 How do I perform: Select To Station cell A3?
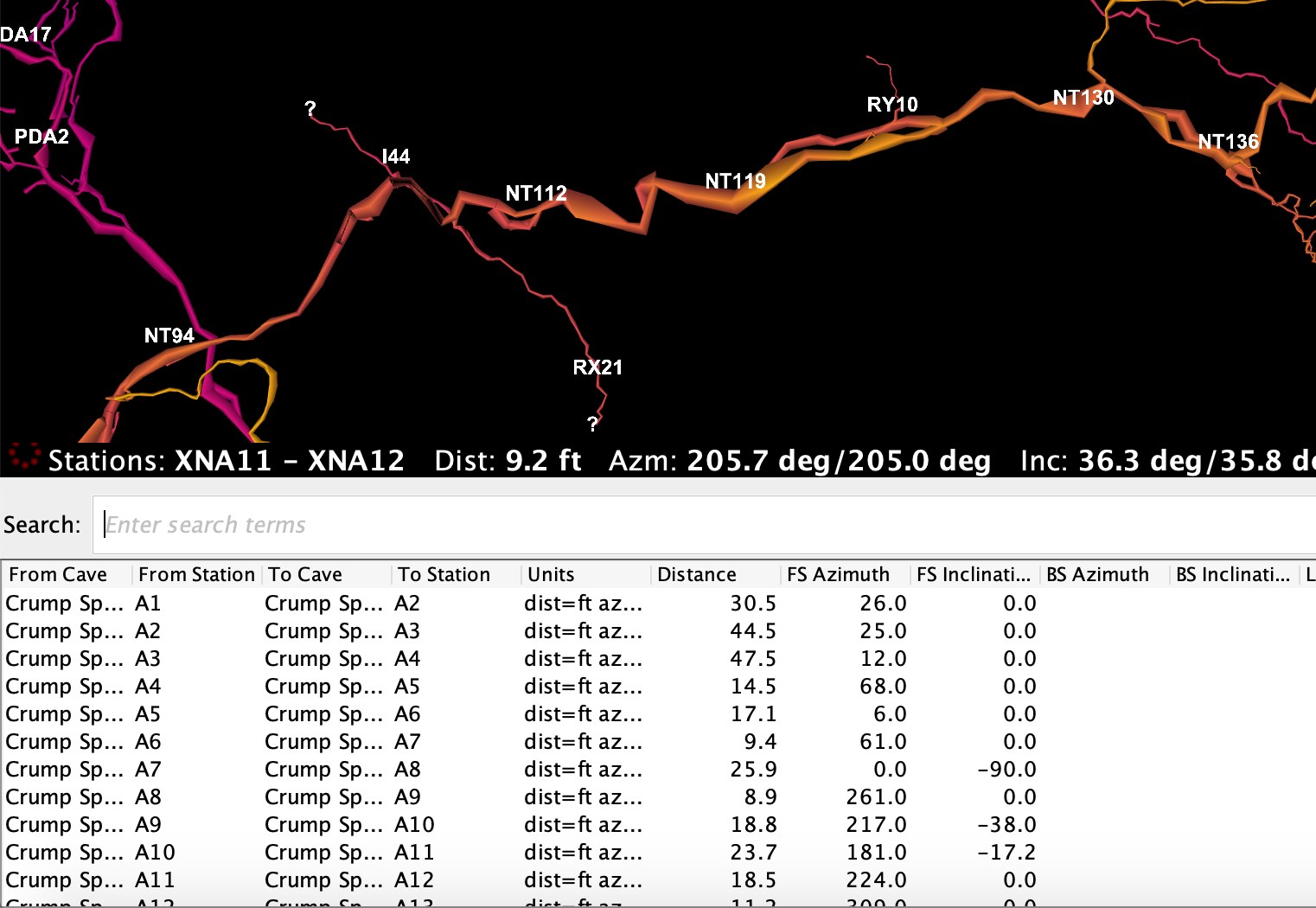pyautogui.click(x=407, y=630)
